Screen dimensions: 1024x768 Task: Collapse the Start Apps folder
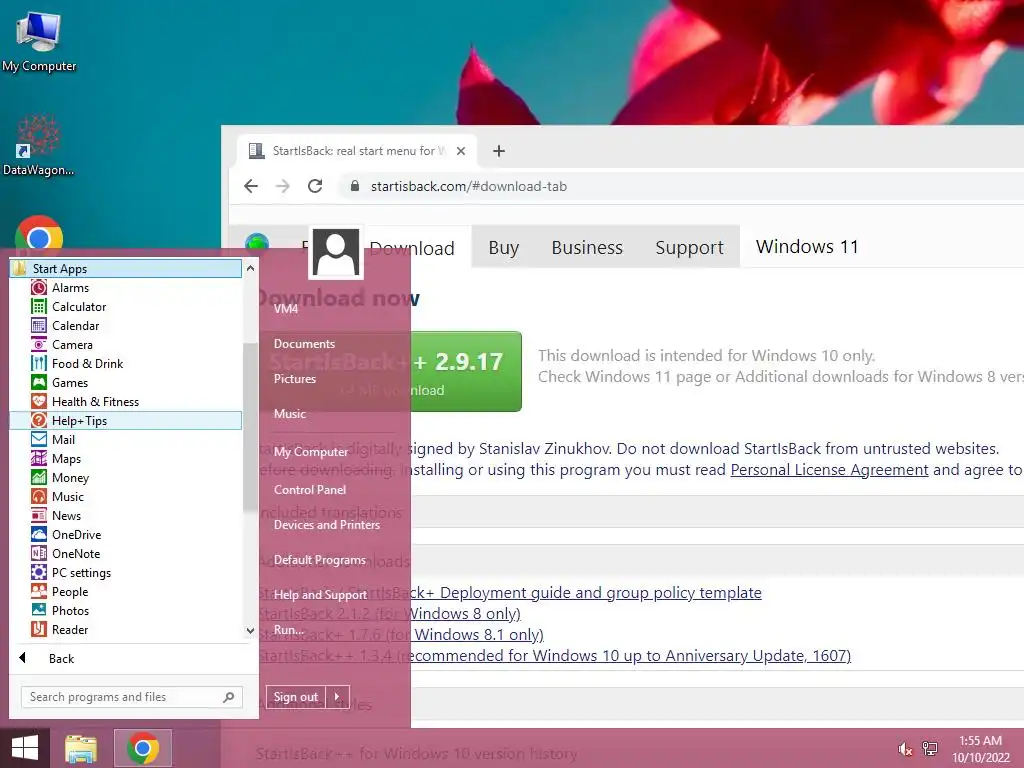[x=126, y=268]
